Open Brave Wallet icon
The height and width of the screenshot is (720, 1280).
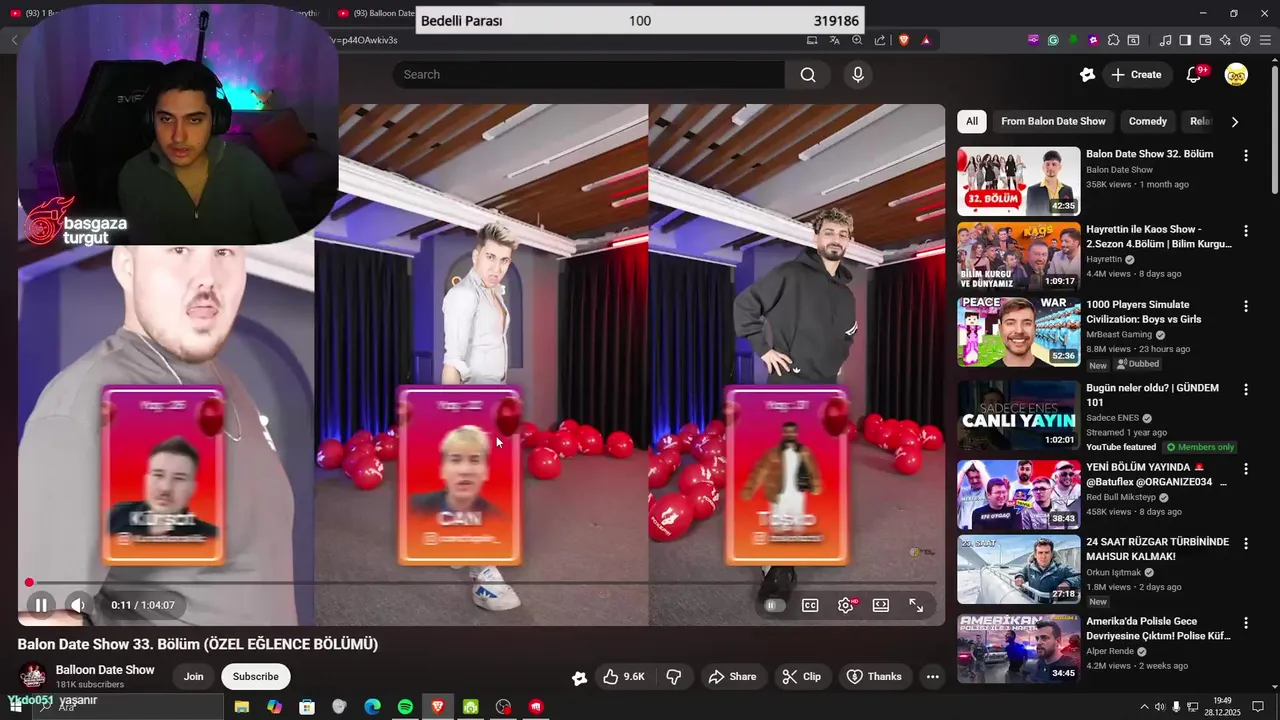(x=1205, y=40)
